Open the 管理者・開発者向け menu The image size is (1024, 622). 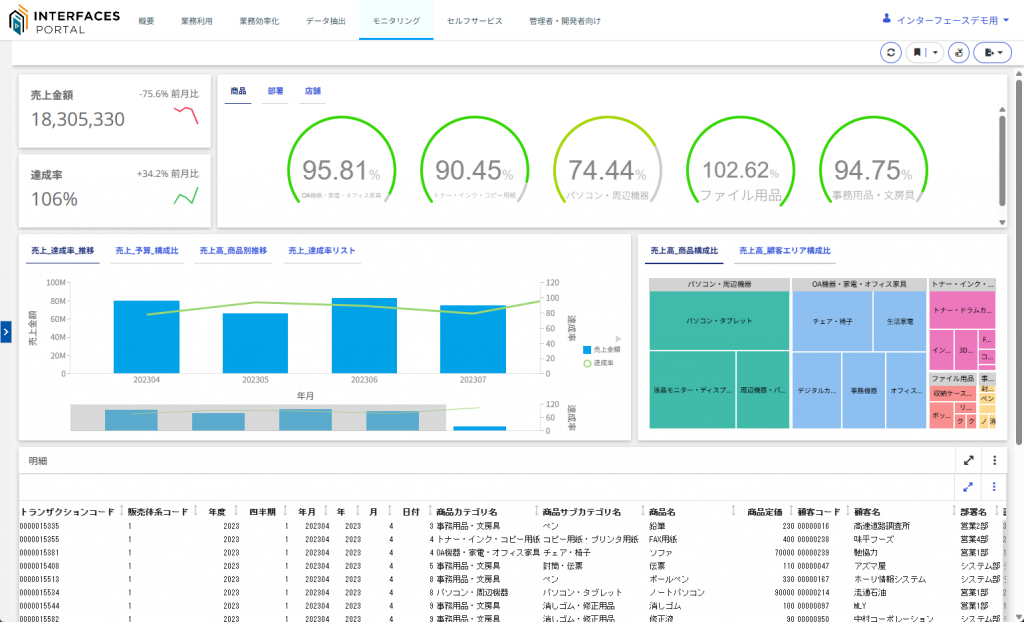click(x=565, y=21)
